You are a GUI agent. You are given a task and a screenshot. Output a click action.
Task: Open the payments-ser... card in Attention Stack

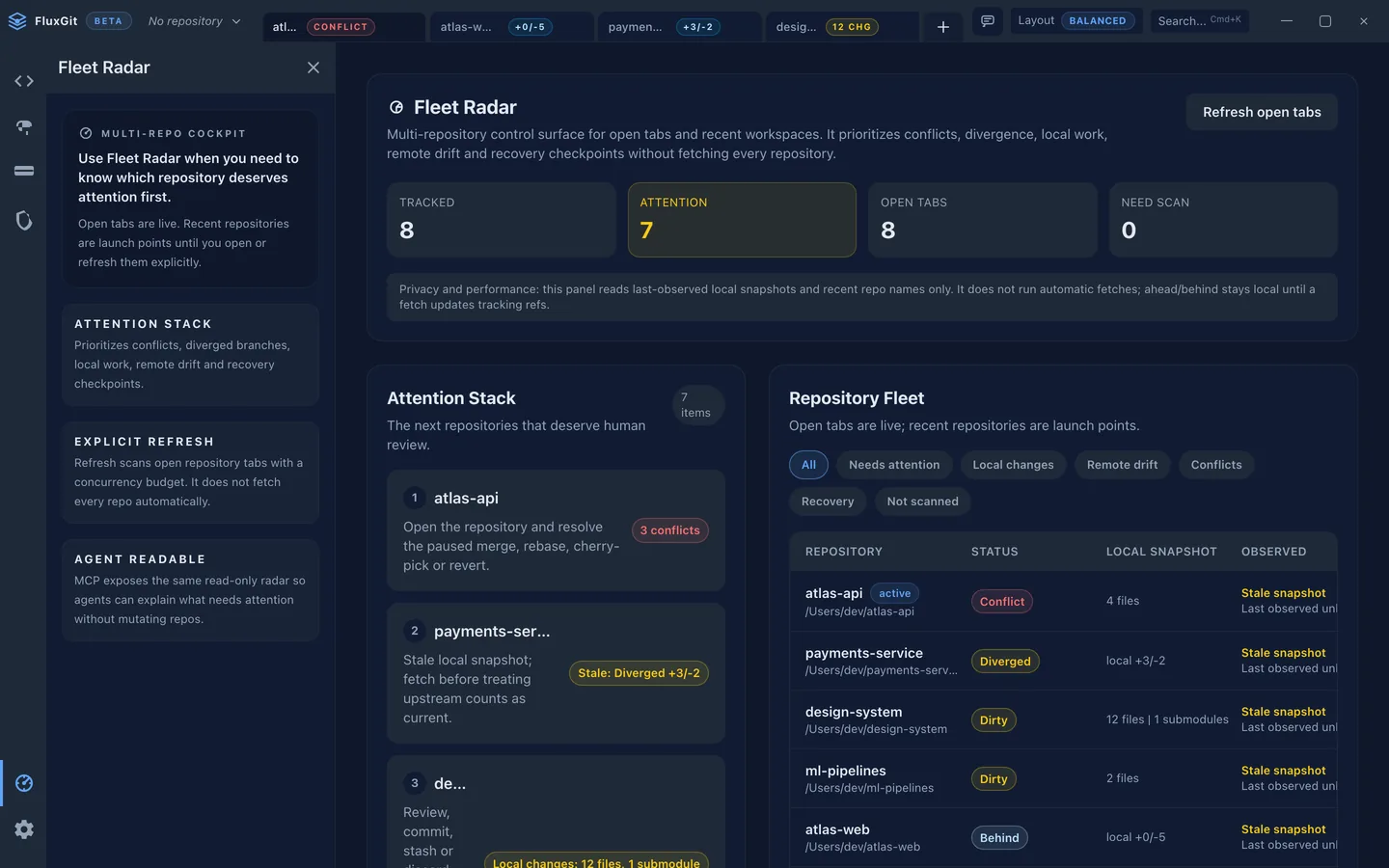pyautogui.click(x=556, y=673)
